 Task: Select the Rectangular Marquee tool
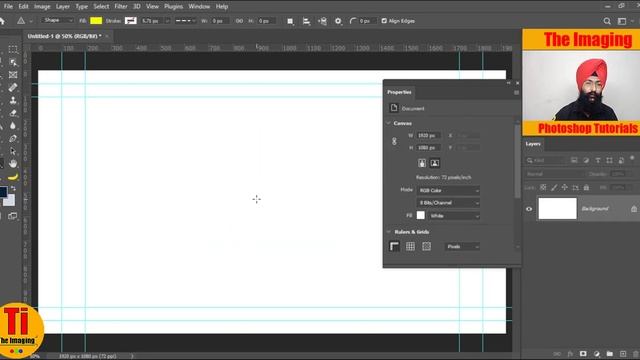[x=13, y=49]
